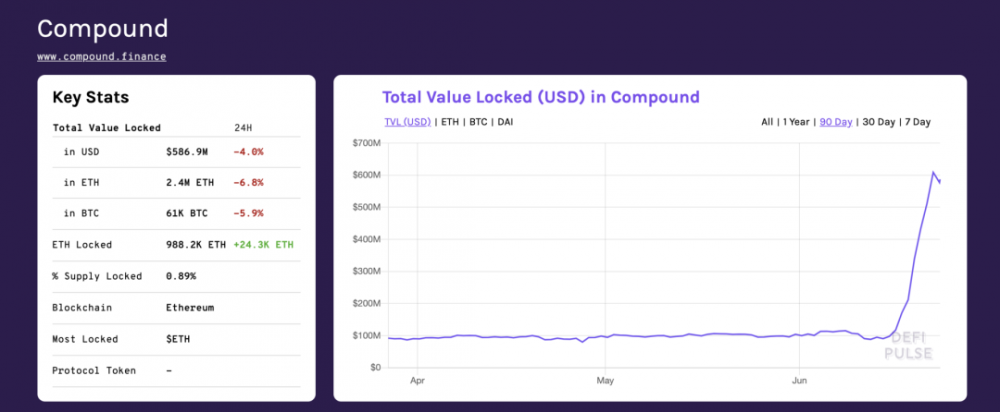This screenshot has width=1000, height=412.
Task: Switch chart denomination to DAI
Action: coord(507,122)
